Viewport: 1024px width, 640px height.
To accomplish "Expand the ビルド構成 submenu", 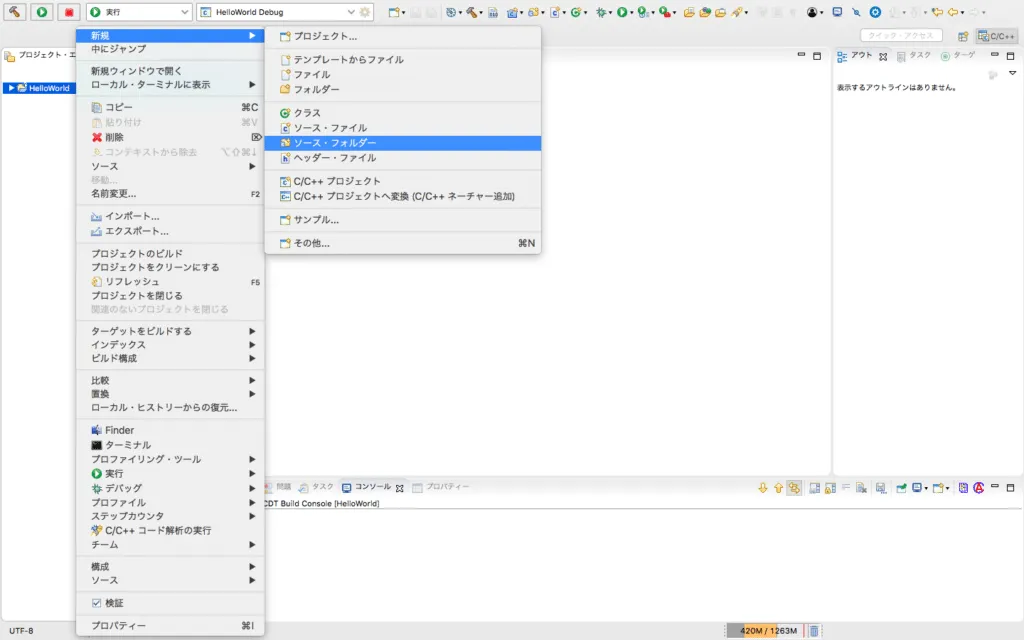I will click(x=171, y=359).
